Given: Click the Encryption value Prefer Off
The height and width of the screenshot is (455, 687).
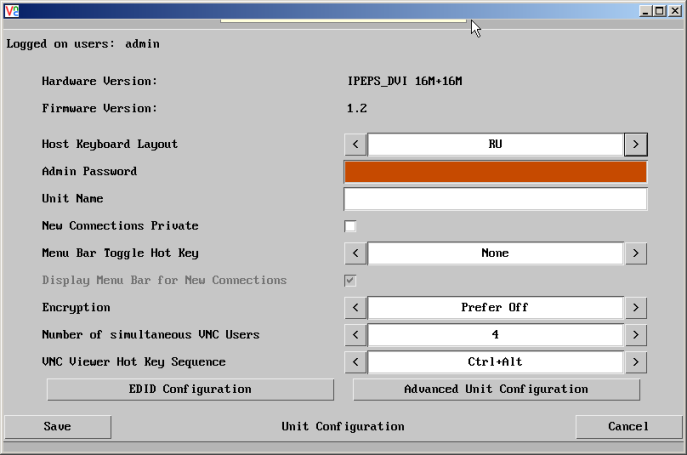Looking at the screenshot, I should point(495,307).
